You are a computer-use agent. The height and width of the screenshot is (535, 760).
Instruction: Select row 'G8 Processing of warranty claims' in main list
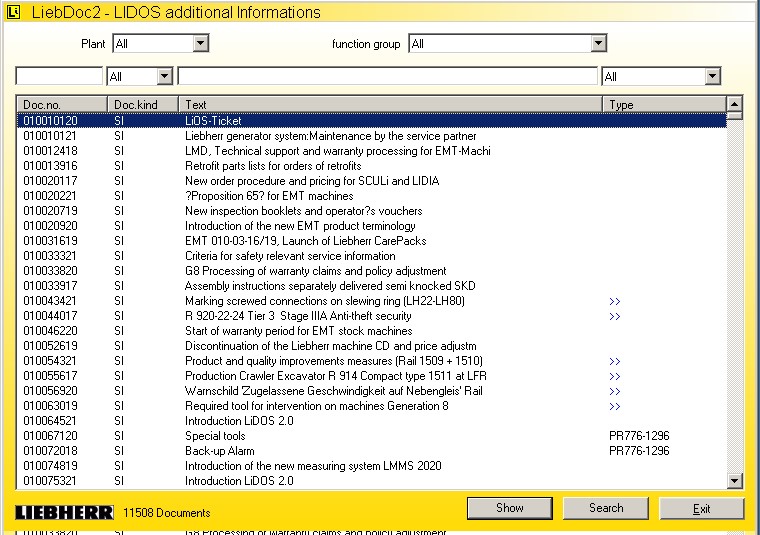pos(372,271)
